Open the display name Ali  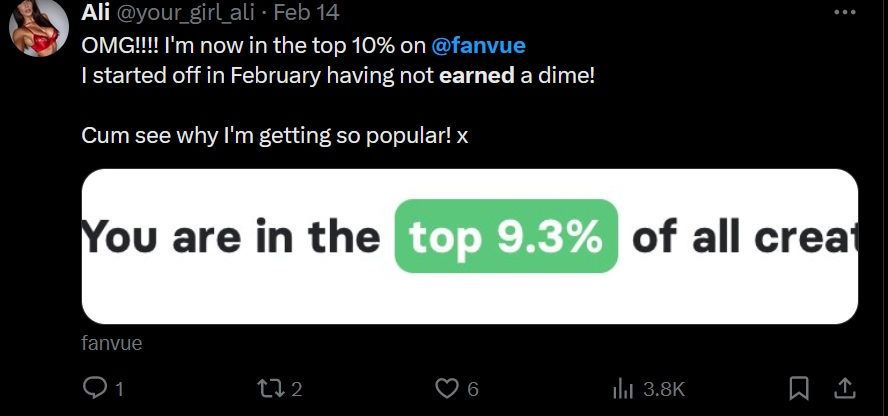click(x=96, y=14)
